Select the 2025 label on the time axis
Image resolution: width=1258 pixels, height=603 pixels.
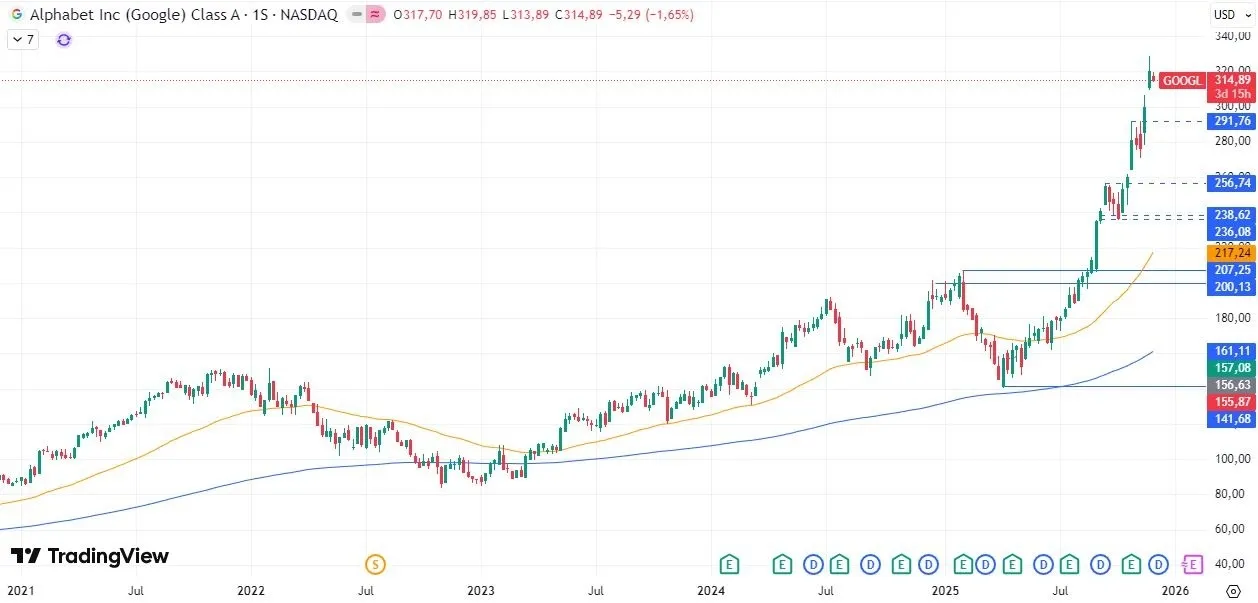pyautogui.click(x=944, y=591)
